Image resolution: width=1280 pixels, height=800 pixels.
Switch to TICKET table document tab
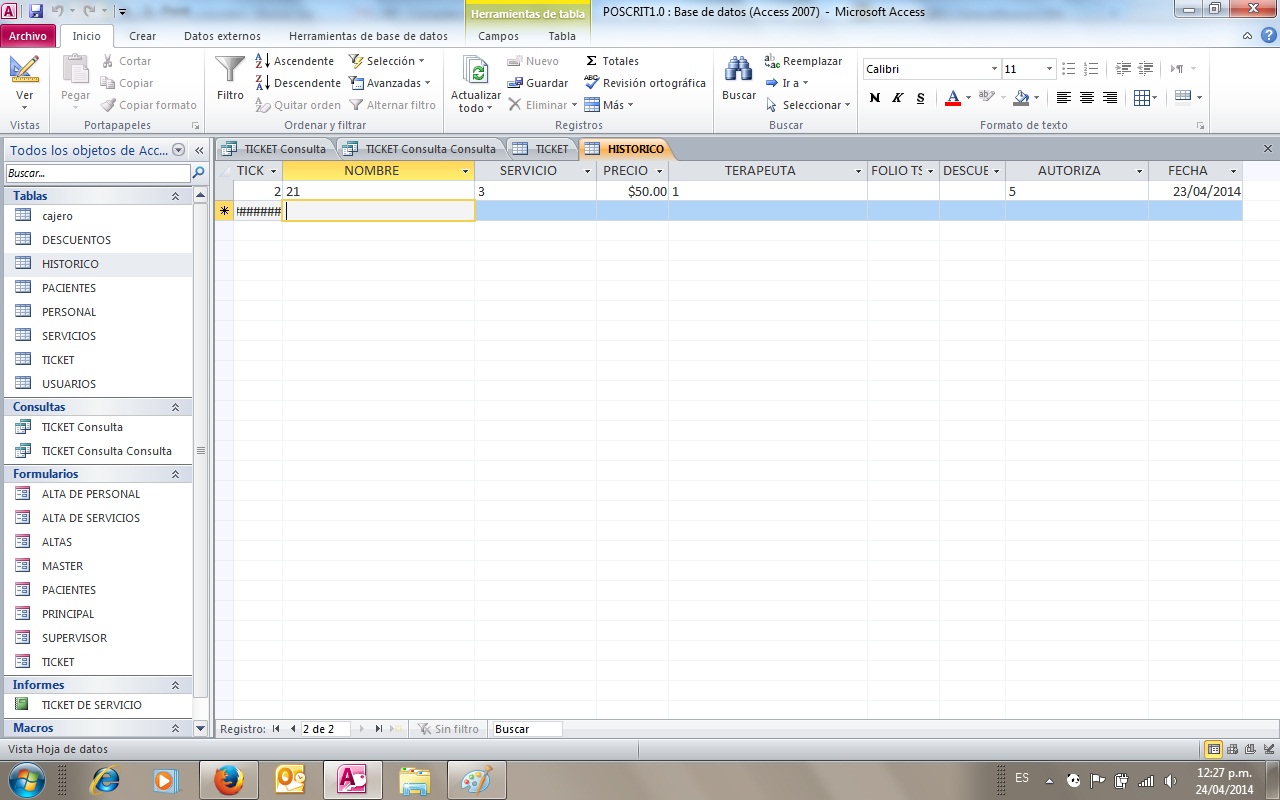pos(541,149)
